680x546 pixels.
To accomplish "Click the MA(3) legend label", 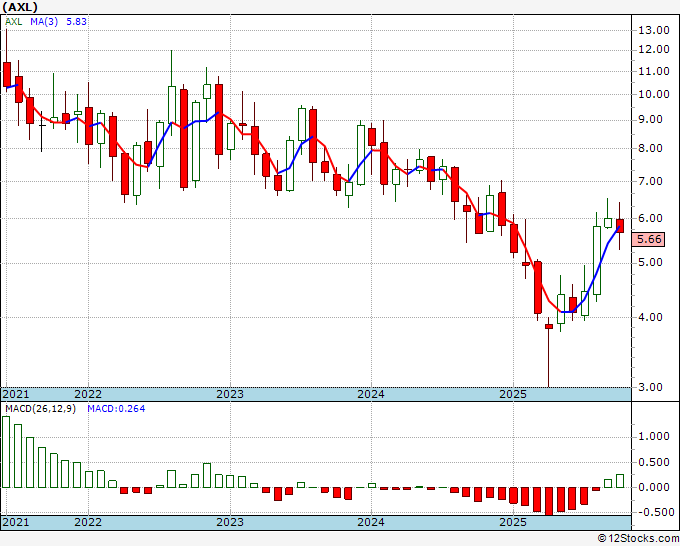I will tap(44, 22).
